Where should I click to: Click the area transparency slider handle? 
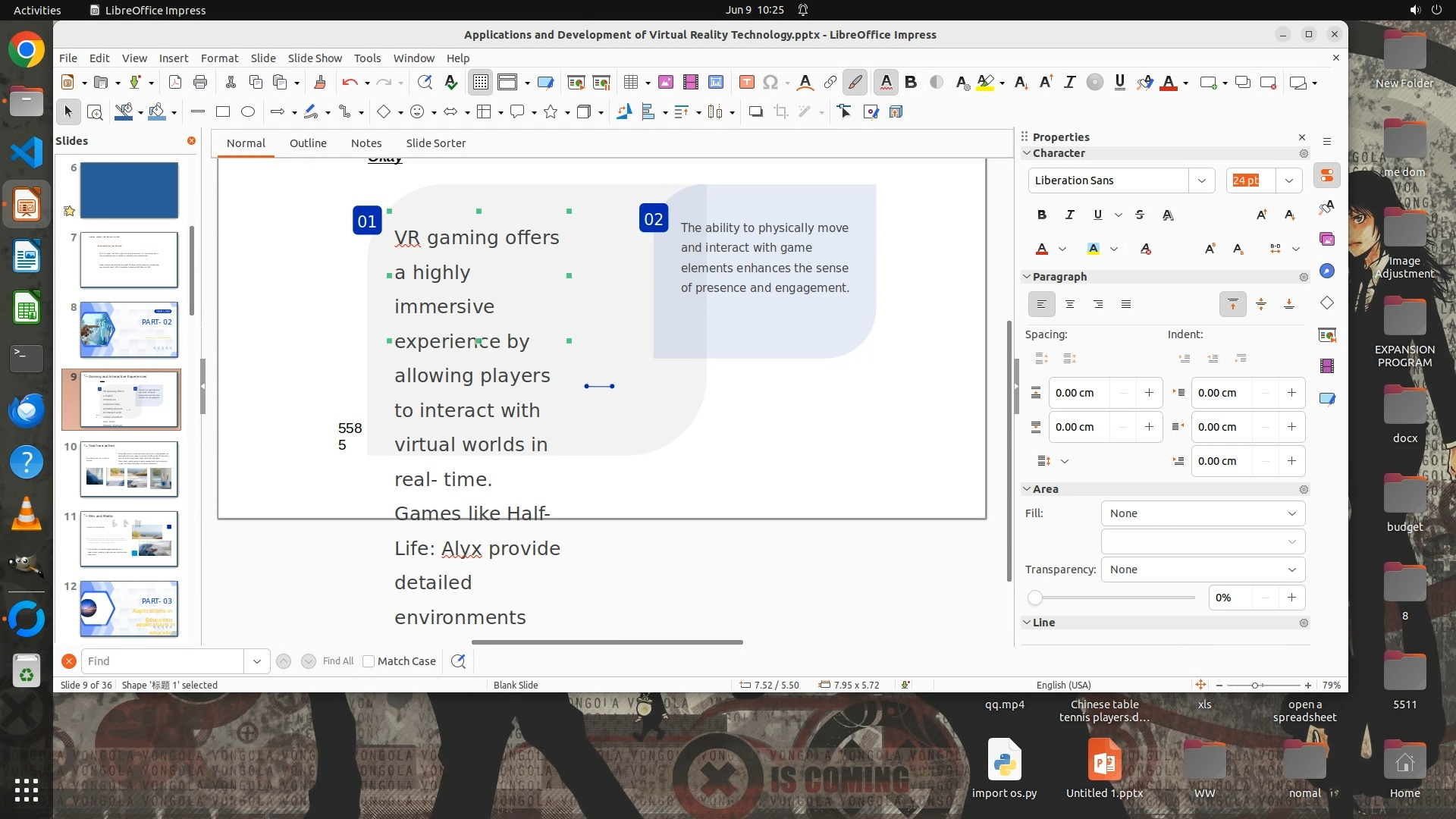pos(1035,598)
